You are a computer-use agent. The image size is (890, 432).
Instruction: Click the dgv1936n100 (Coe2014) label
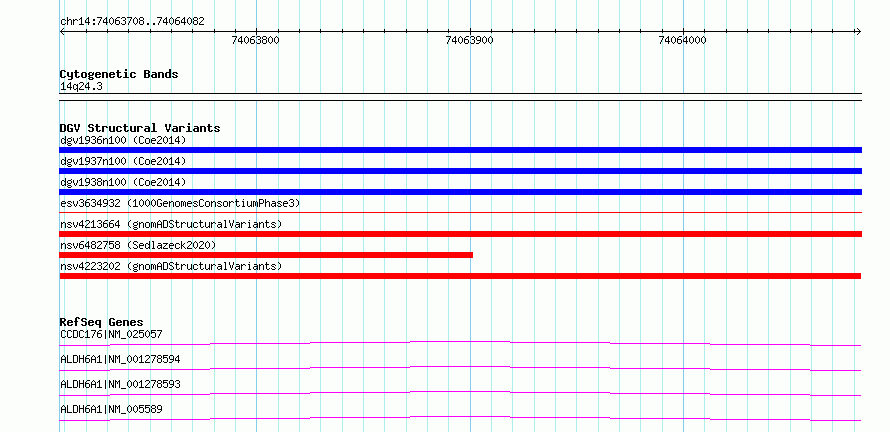123,140
